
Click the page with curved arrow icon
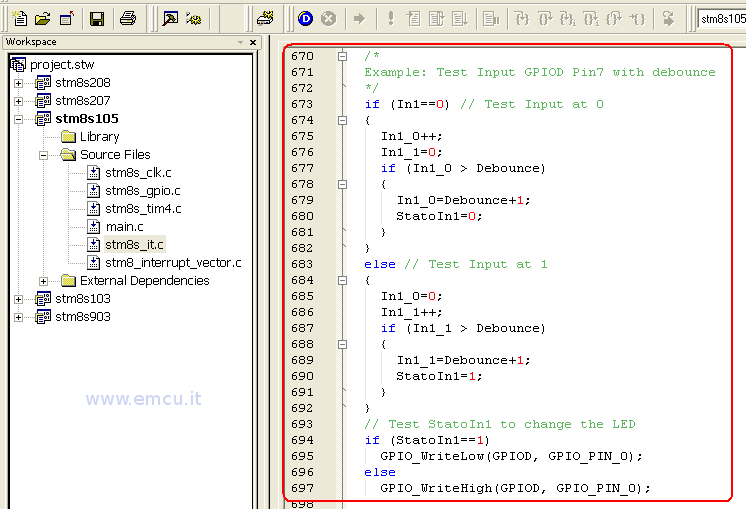point(436,19)
